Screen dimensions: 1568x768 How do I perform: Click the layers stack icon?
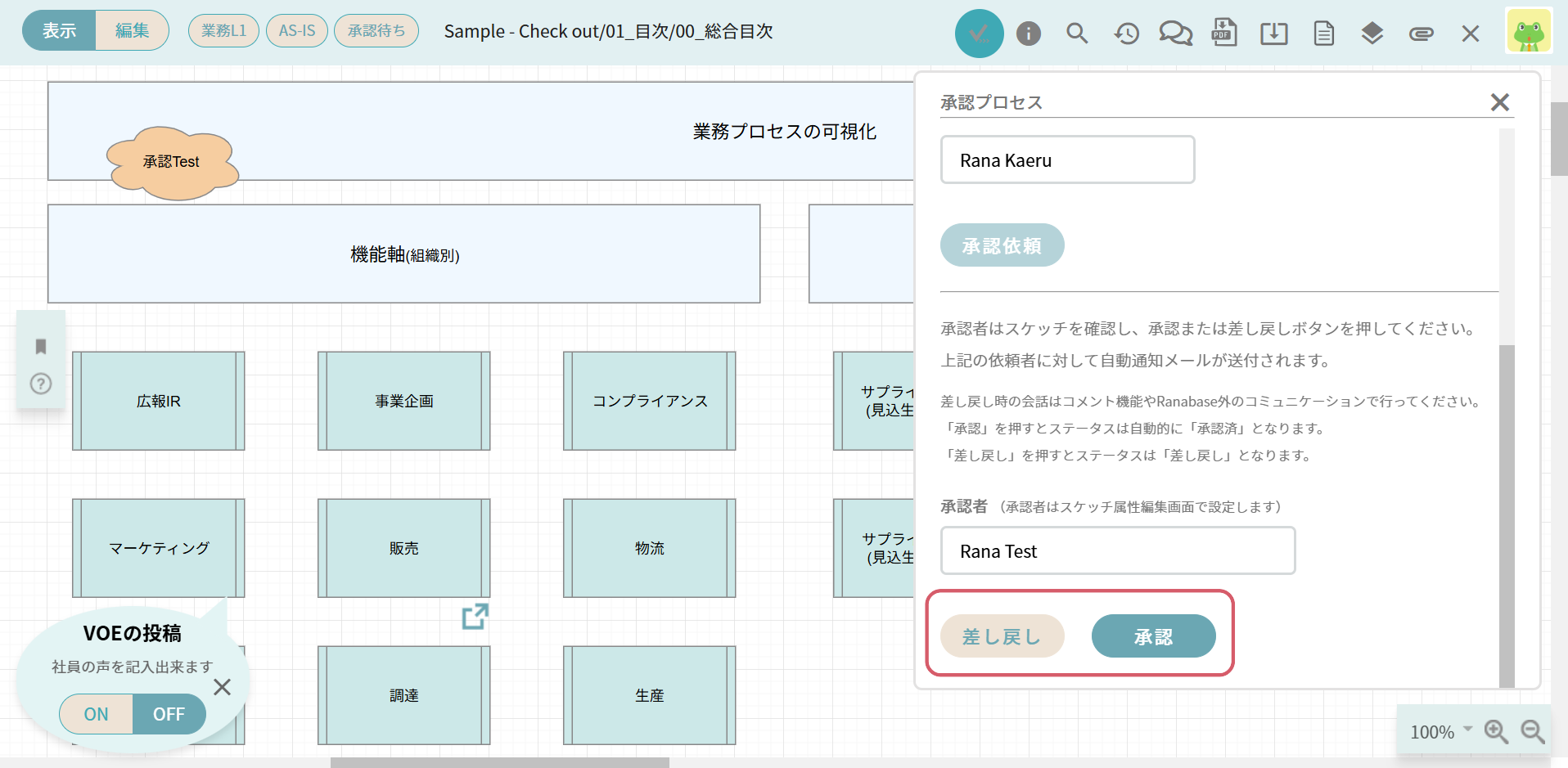point(1372,34)
